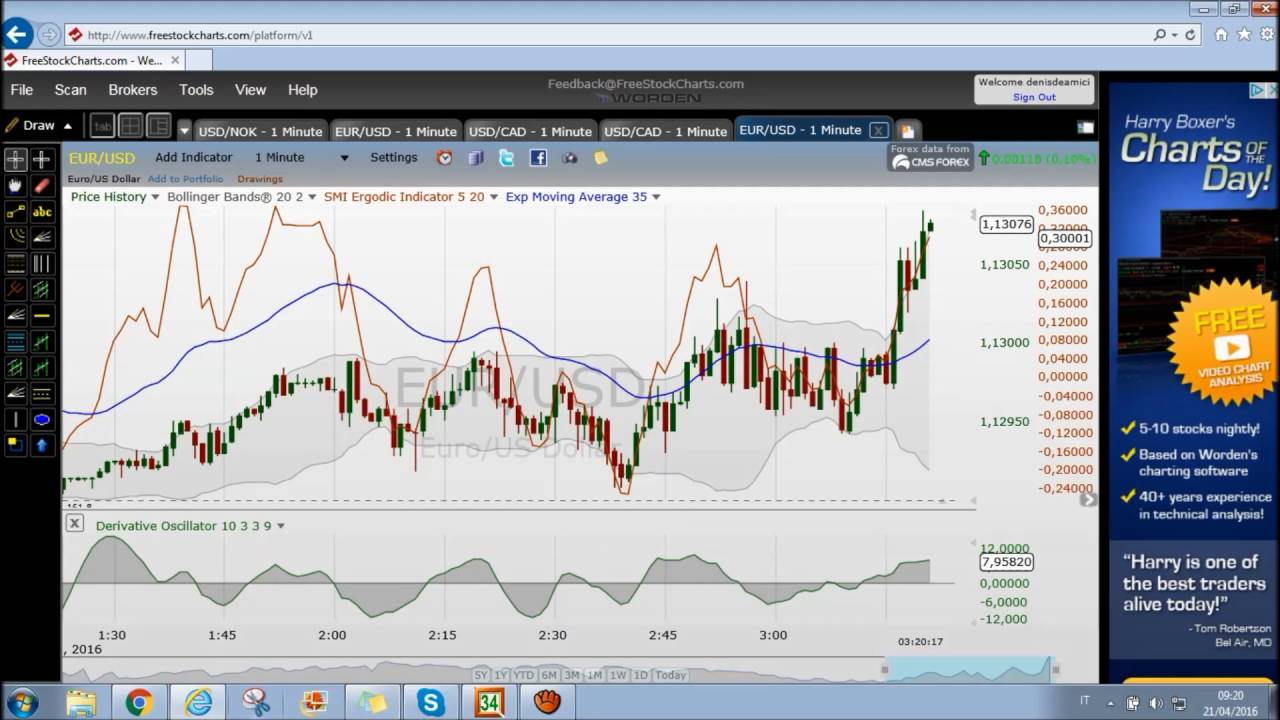Switch to four-pane grid layout
This screenshot has width=1280, height=720.
click(130, 126)
